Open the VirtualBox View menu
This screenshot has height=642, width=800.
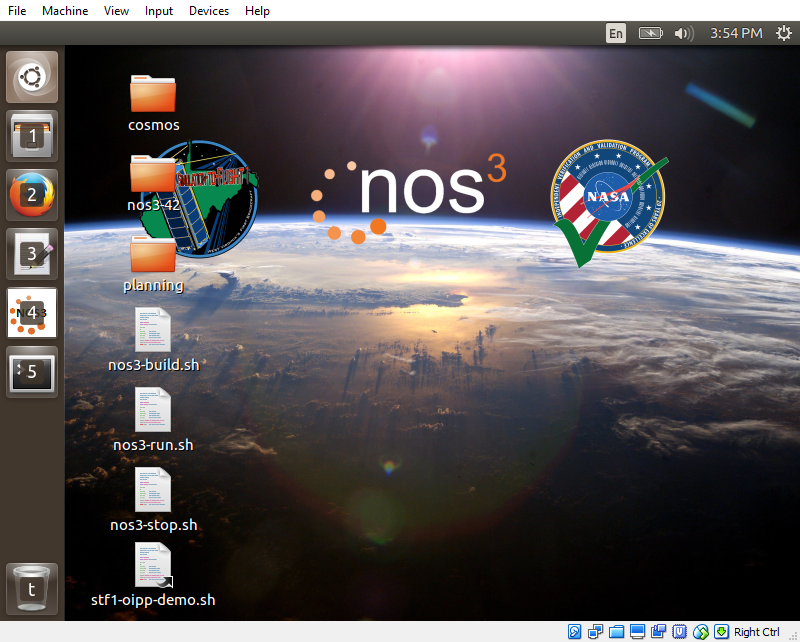coord(116,11)
